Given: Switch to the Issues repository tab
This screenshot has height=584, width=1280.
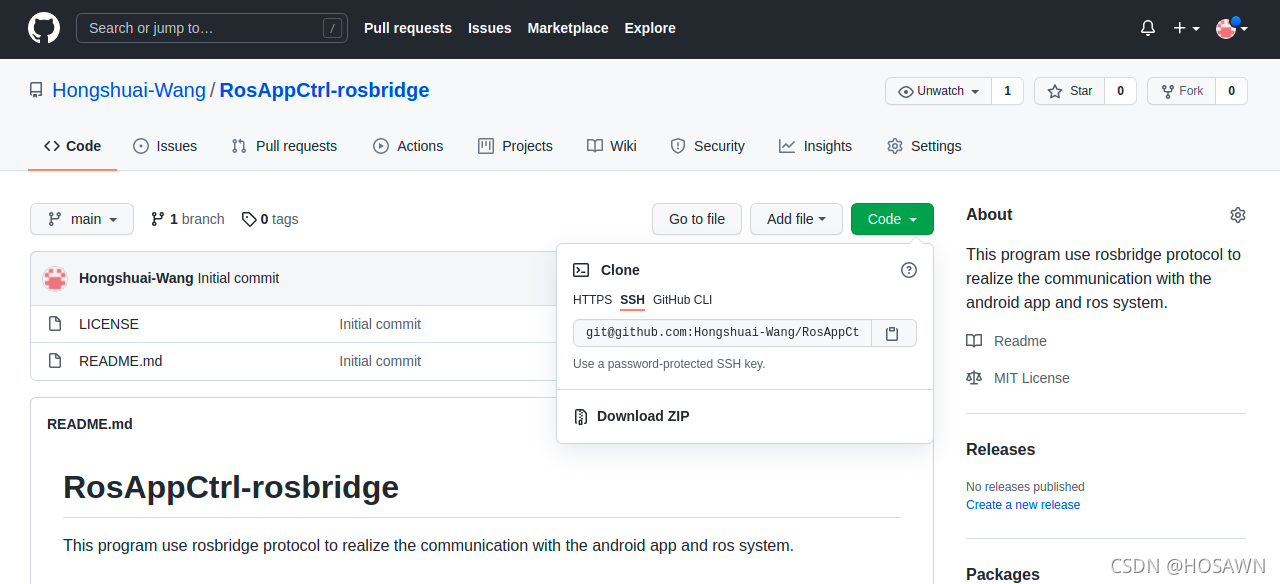Looking at the screenshot, I should point(165,146).
